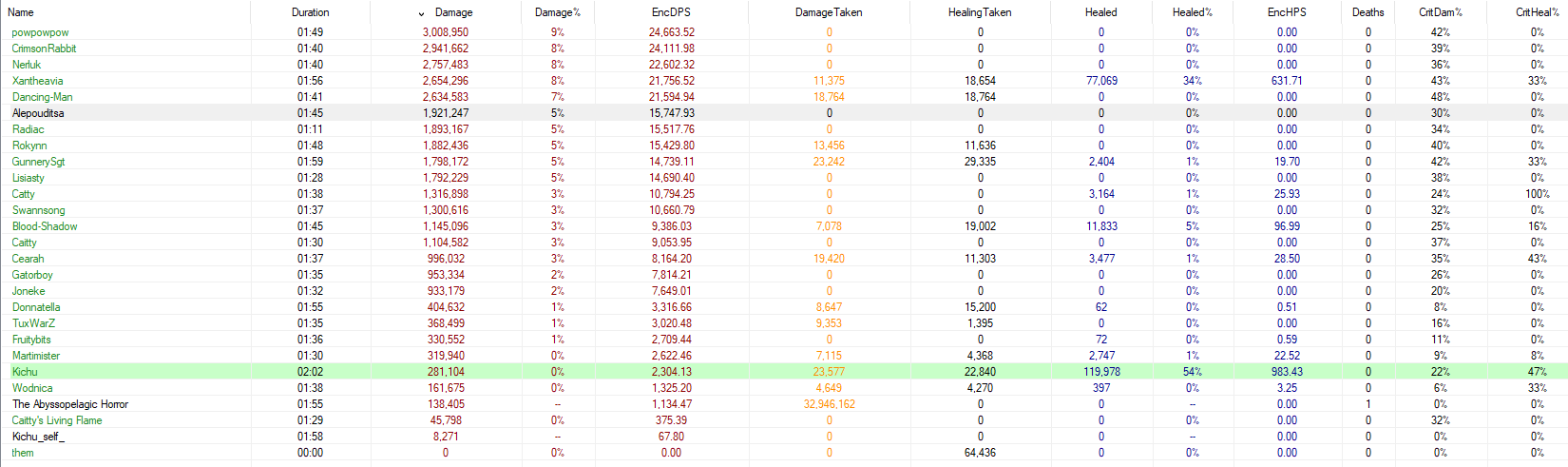Sort table by Duration column
This screenshot has height=467, width=1568.
[310, 12]
